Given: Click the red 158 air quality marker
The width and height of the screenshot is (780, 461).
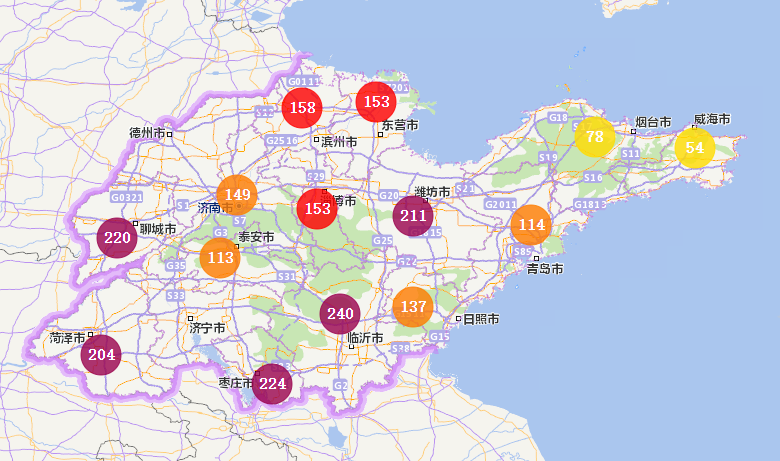Looking at the screenshot, I should point(301,107).
